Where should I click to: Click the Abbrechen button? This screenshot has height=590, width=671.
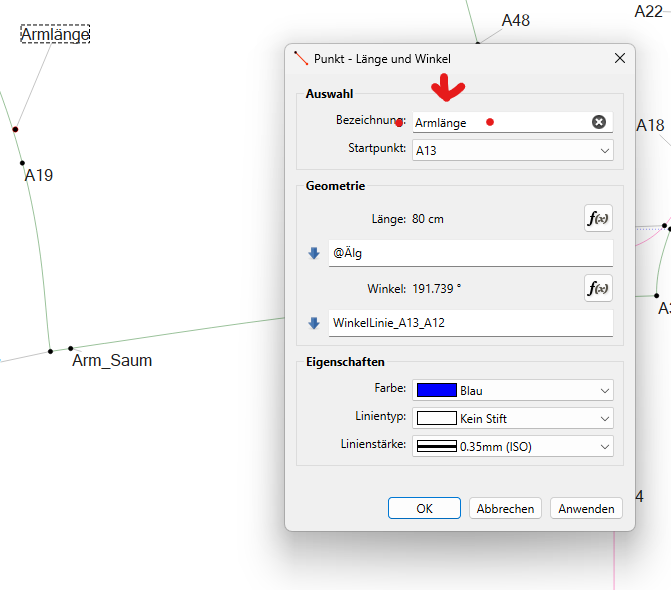pos(506,508)
